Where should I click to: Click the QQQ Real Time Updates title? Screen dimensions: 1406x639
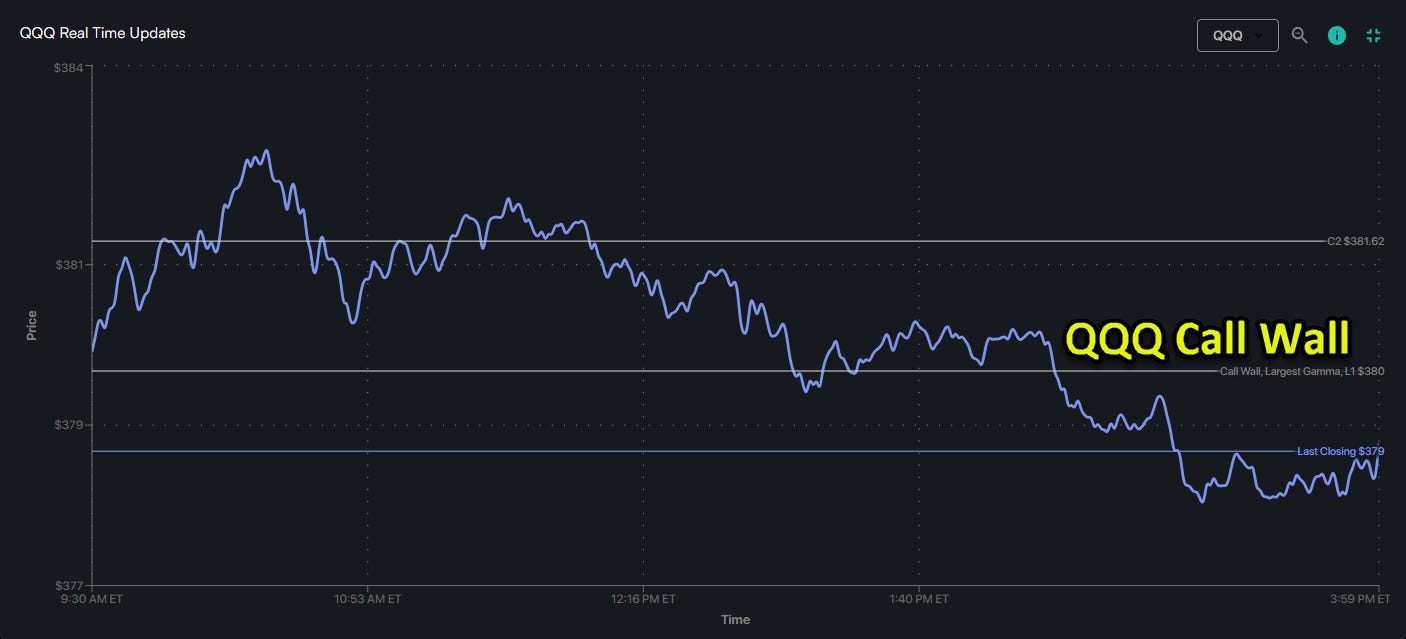[102, 33]
